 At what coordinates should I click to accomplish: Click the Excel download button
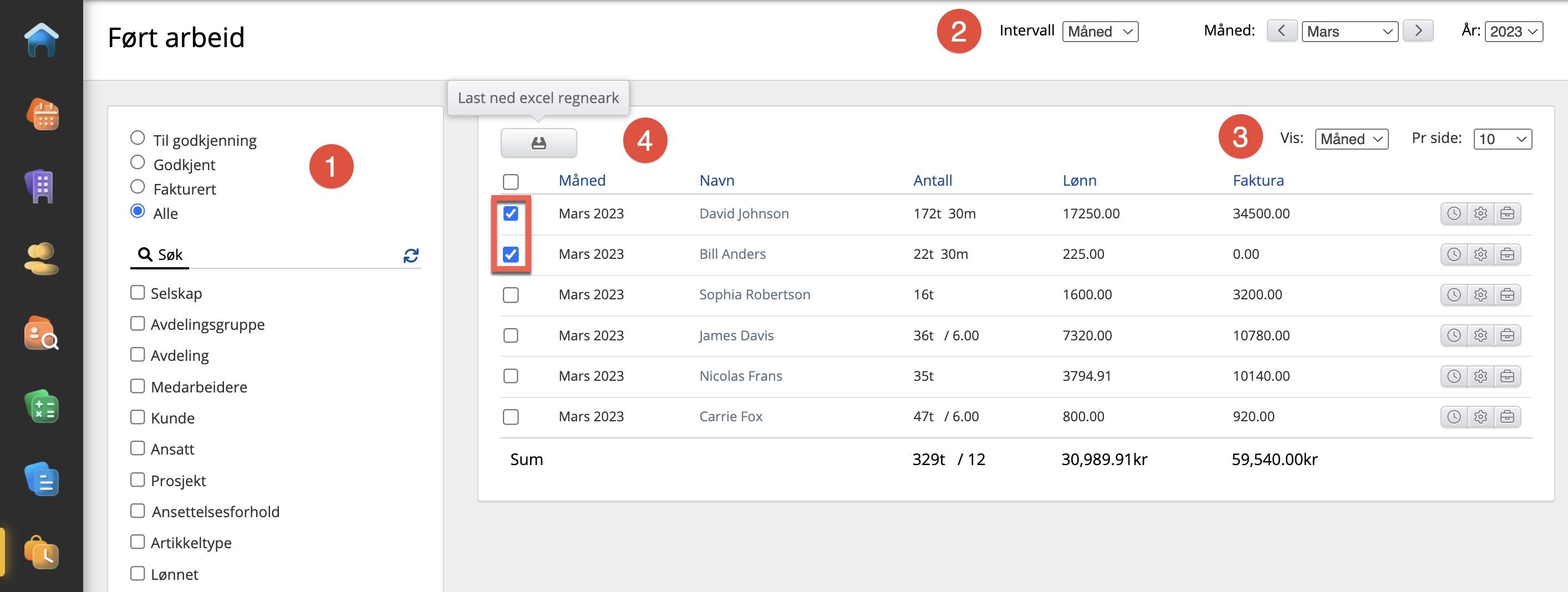pos(538,143)
